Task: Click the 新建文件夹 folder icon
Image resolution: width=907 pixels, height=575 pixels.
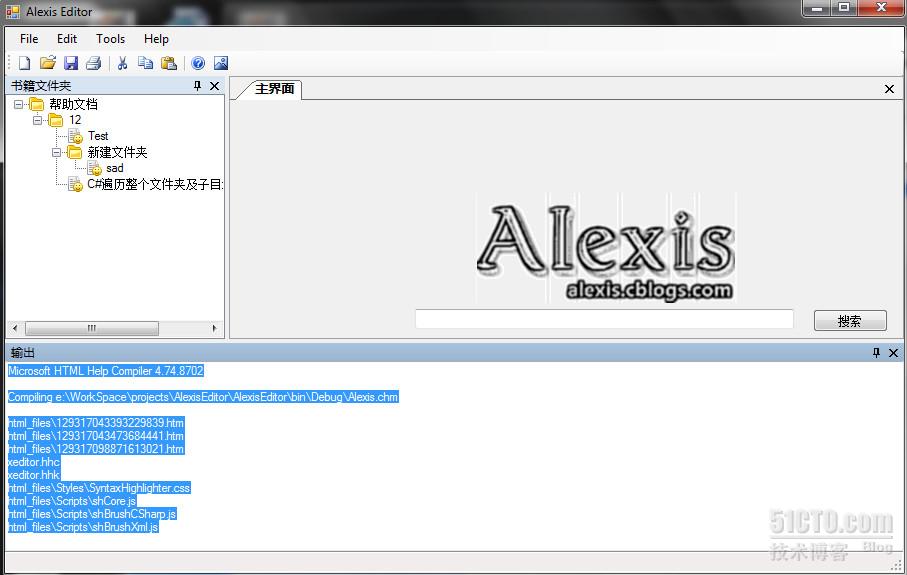Action: pos(75,152)
